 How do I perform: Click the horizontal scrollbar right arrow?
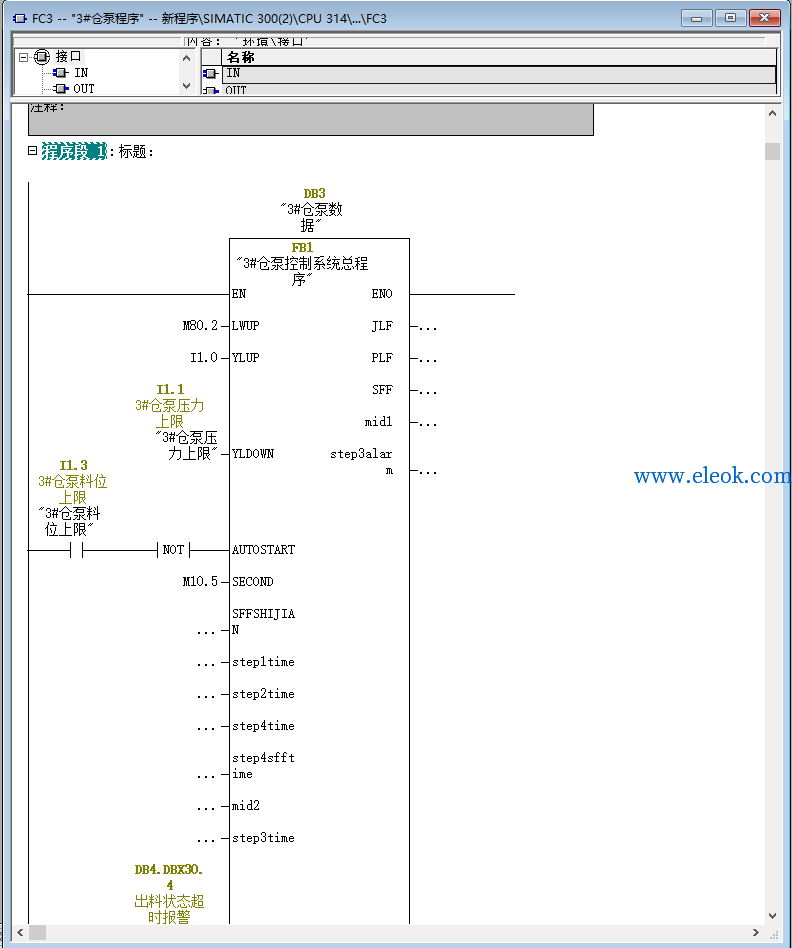(755, 932)
